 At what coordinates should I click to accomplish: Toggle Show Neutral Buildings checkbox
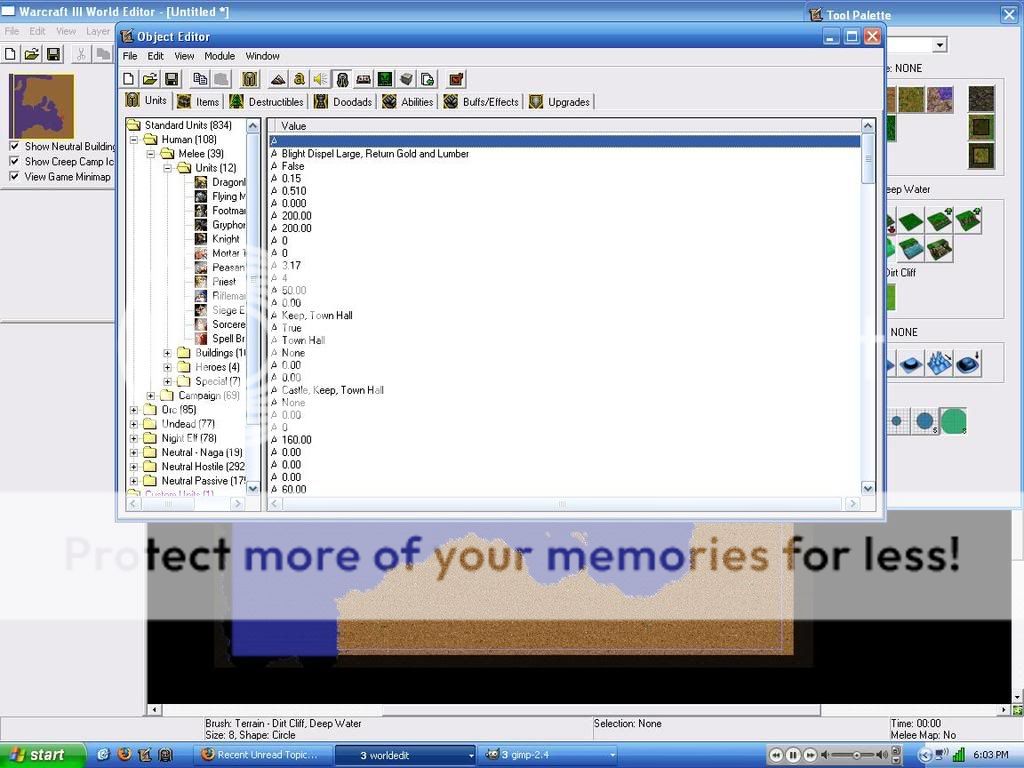14,146
